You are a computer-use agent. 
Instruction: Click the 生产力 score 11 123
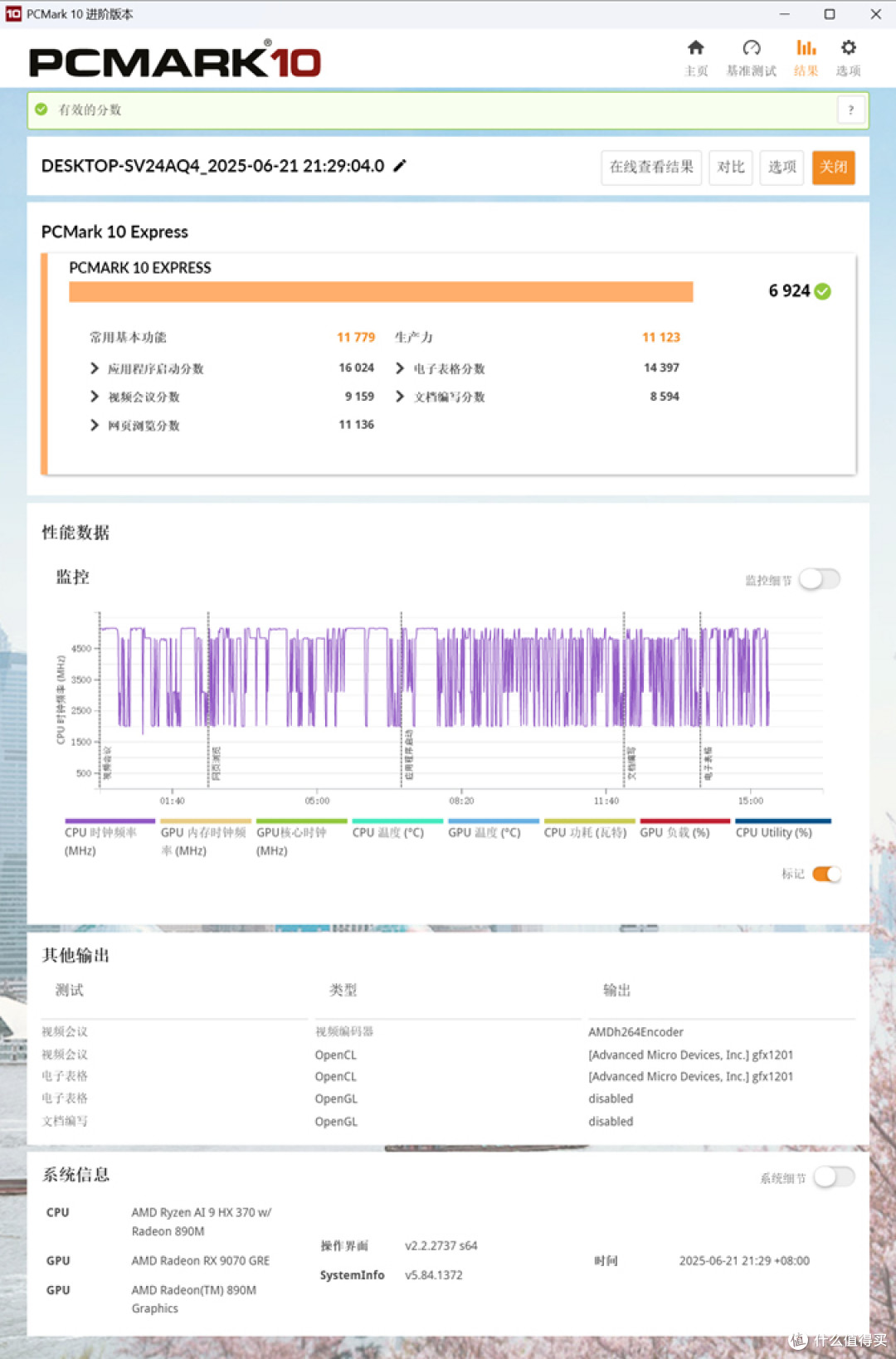click(661, 337)
